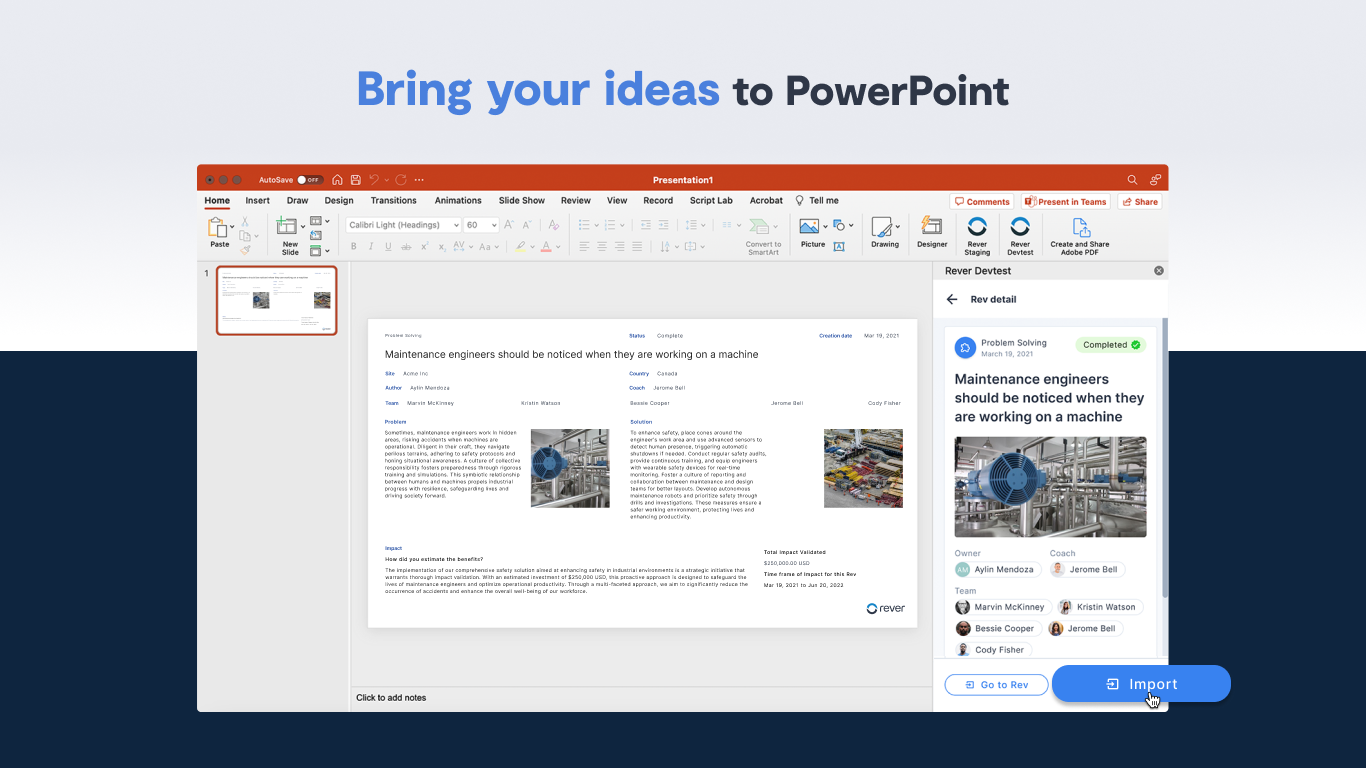The width and height of the screenshot is (1366, 768).
Task: Justify the paragraph text
Action: pos(638,246)
